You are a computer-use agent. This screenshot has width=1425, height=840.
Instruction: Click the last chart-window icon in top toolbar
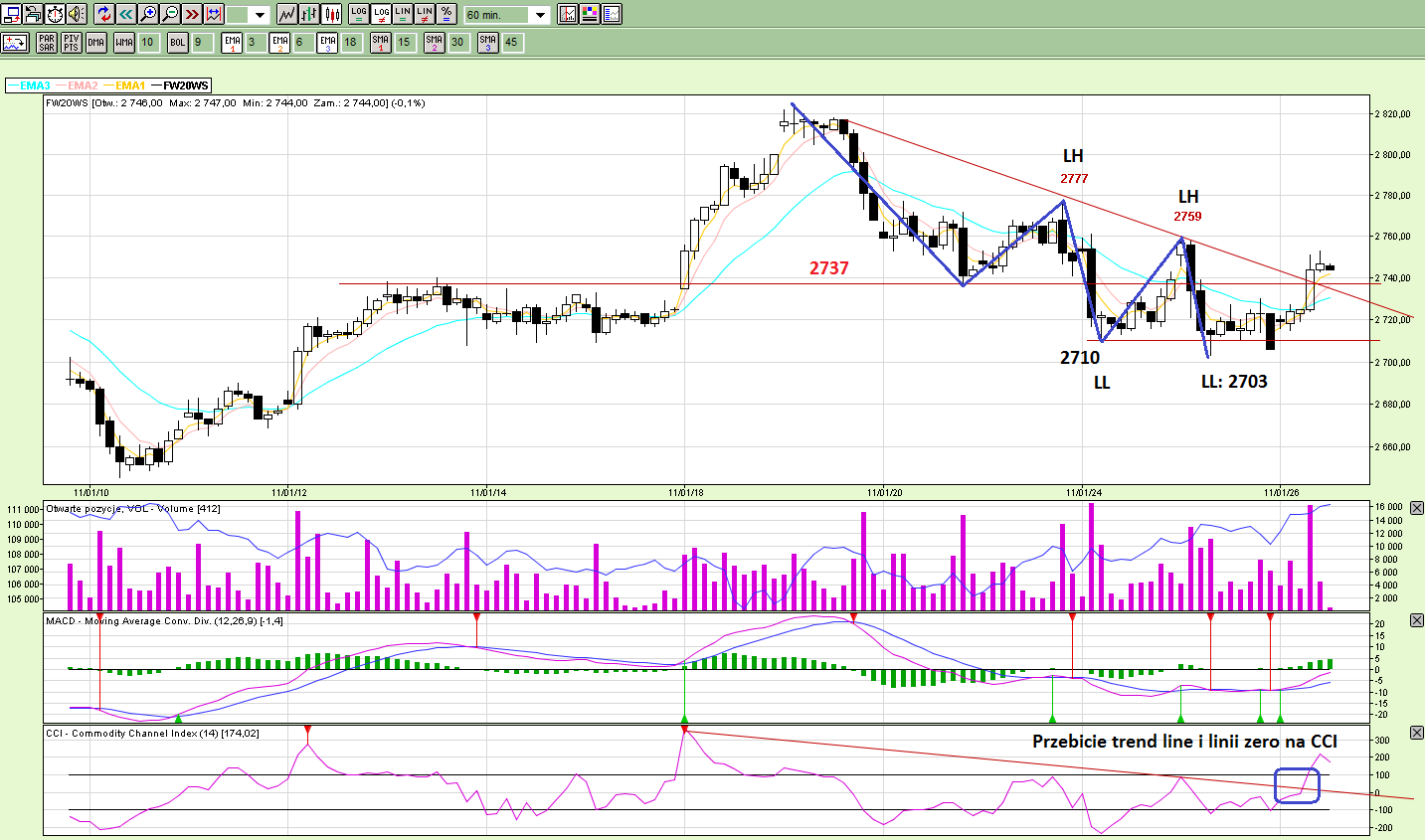tap(612, 14)
